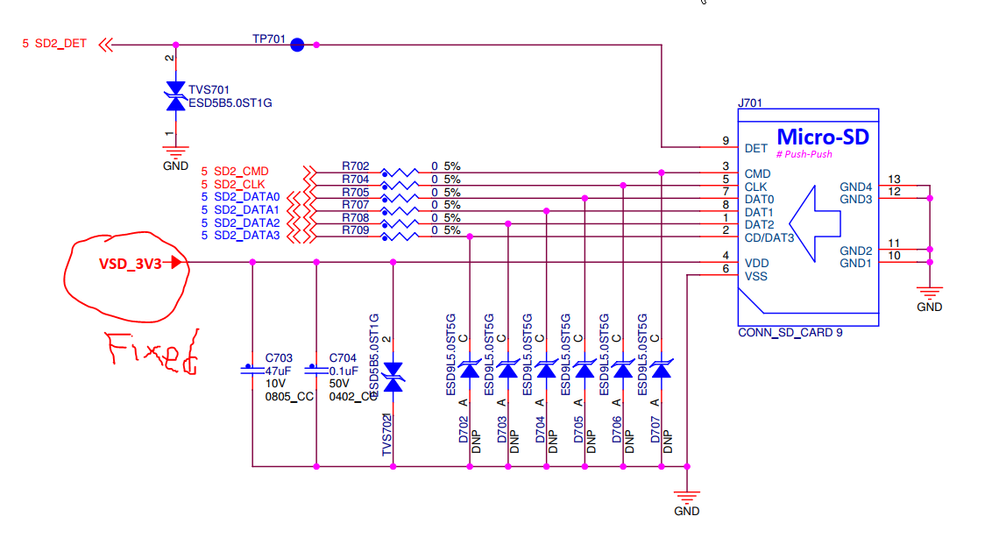Click the 47uF capacitor value

pos(278,371)
